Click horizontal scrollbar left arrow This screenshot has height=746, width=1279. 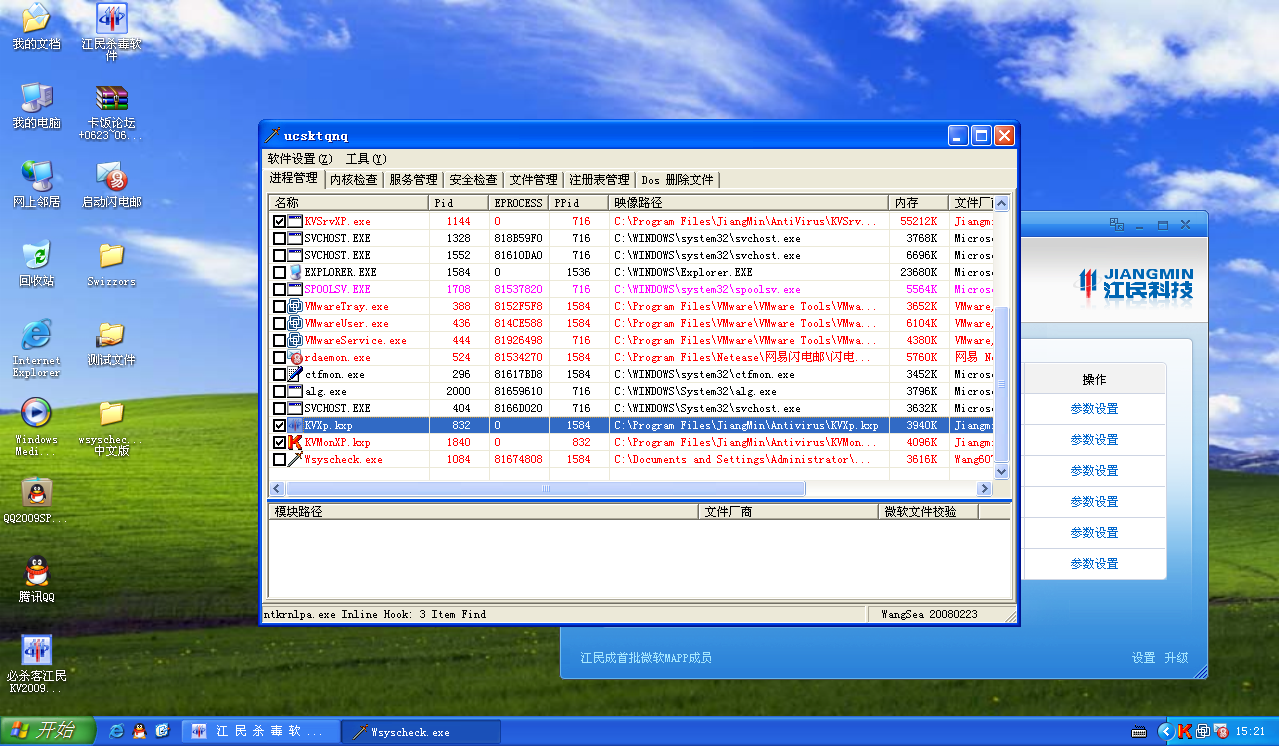[x=278, y=488]
